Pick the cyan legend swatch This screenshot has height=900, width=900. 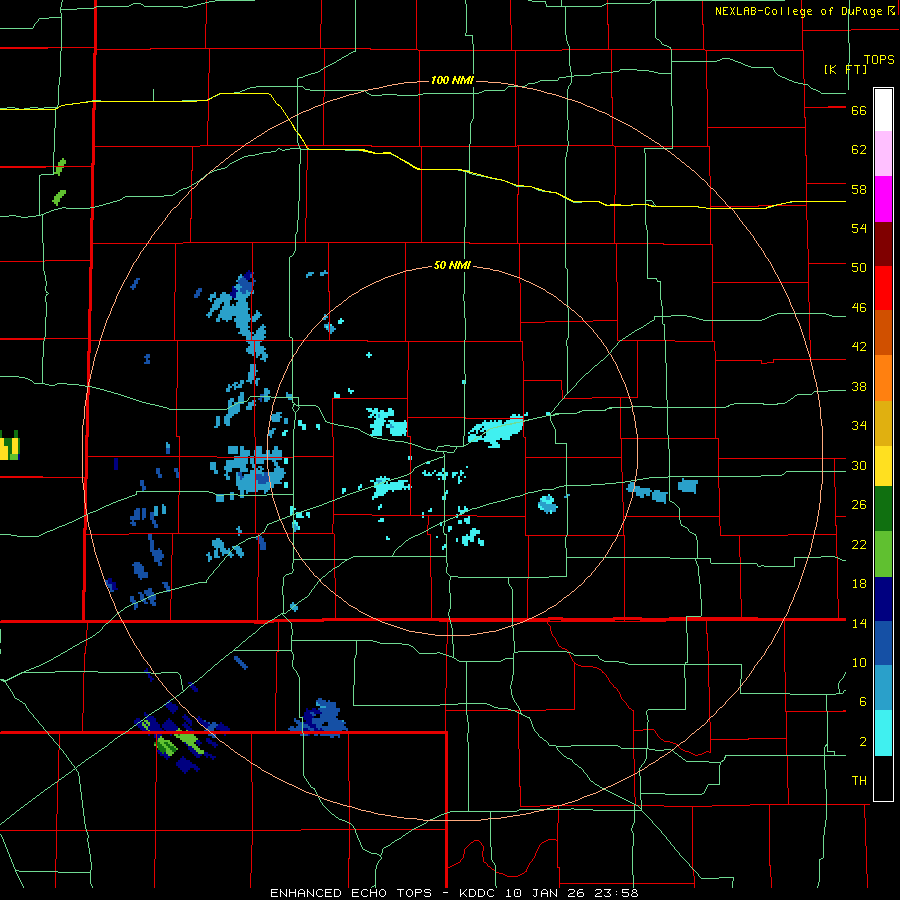point(883,733)
